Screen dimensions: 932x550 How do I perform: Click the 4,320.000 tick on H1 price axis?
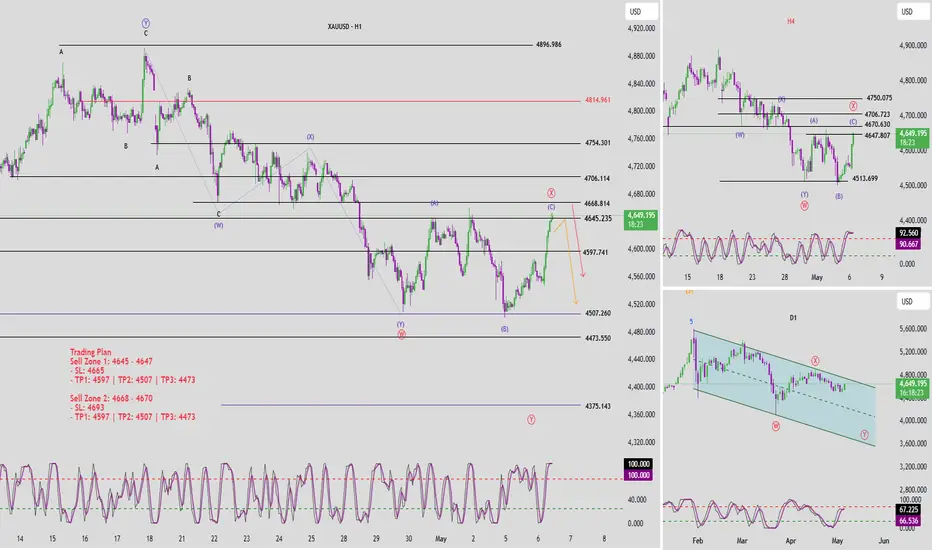641,442
